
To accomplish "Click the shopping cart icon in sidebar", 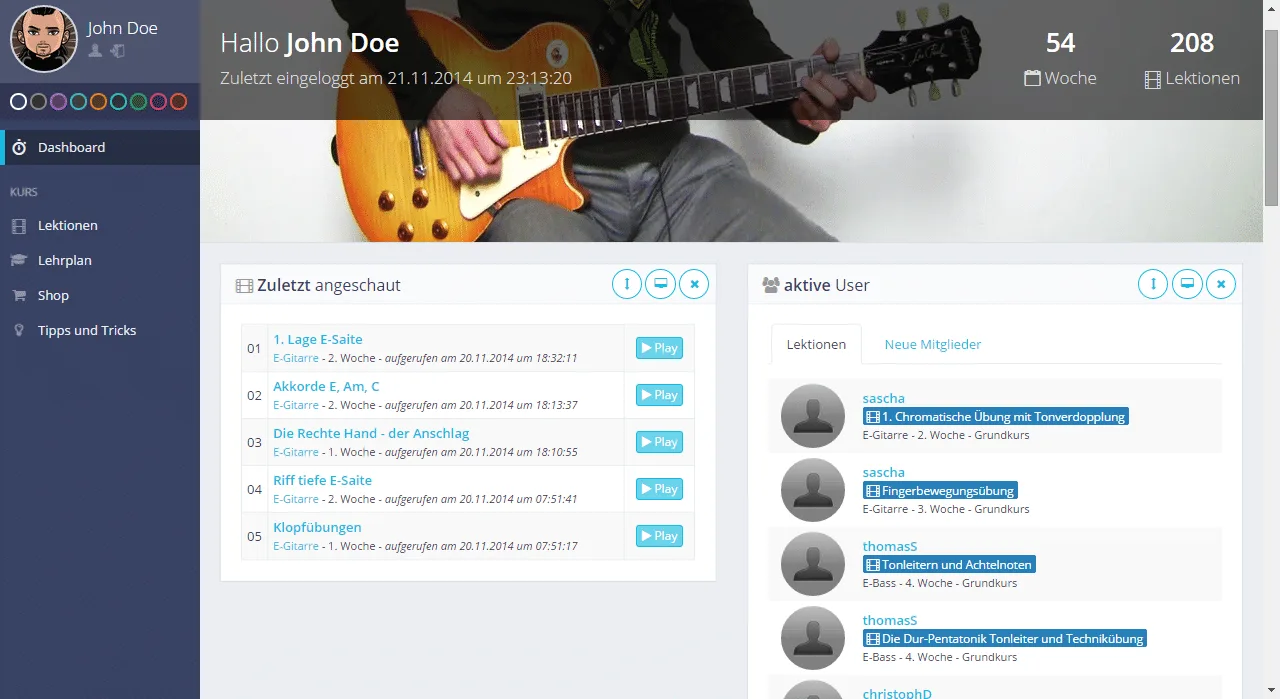I will [x=18, y=295].
